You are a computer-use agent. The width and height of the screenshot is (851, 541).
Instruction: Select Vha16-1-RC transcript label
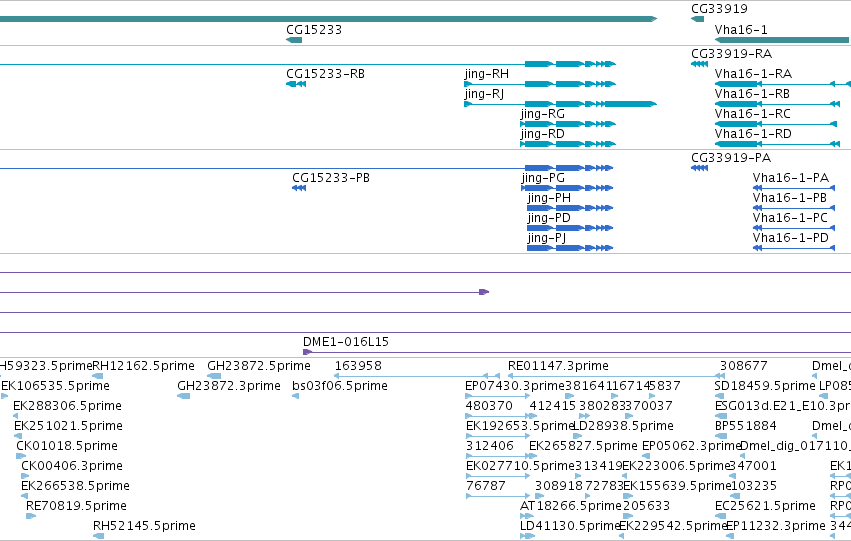pos(753,114)
